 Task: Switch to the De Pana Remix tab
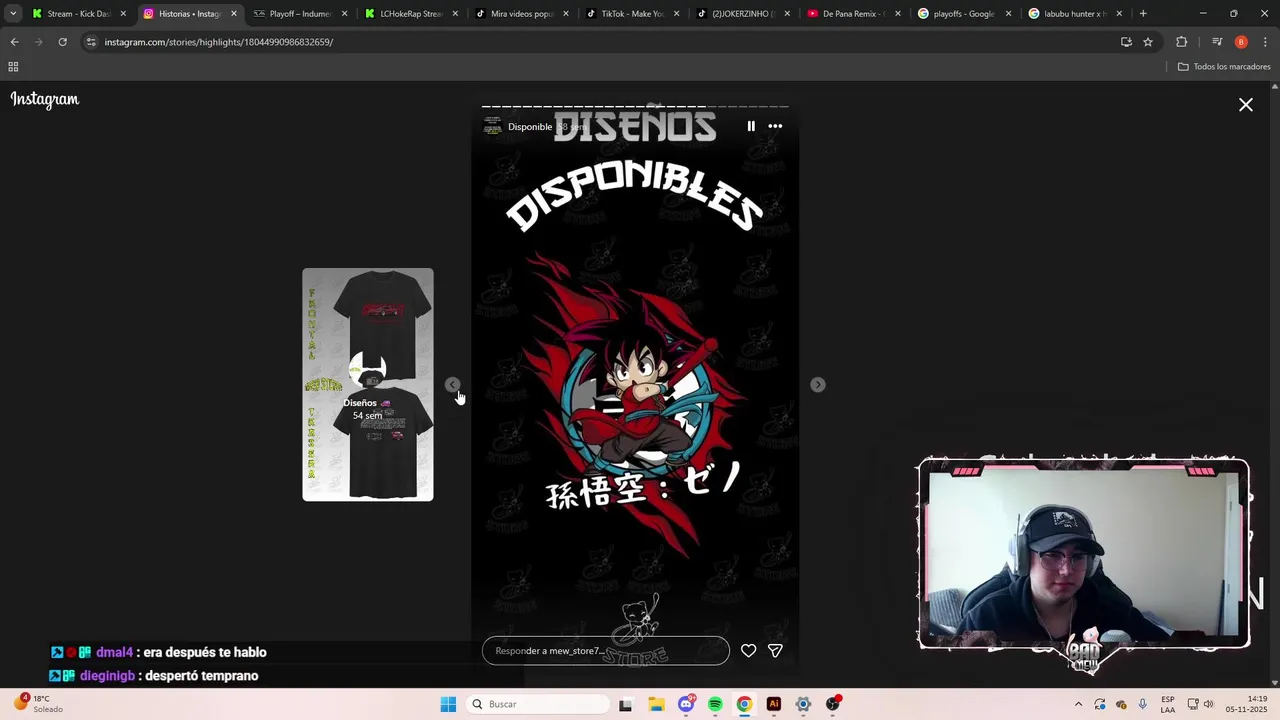coord(853,14)
